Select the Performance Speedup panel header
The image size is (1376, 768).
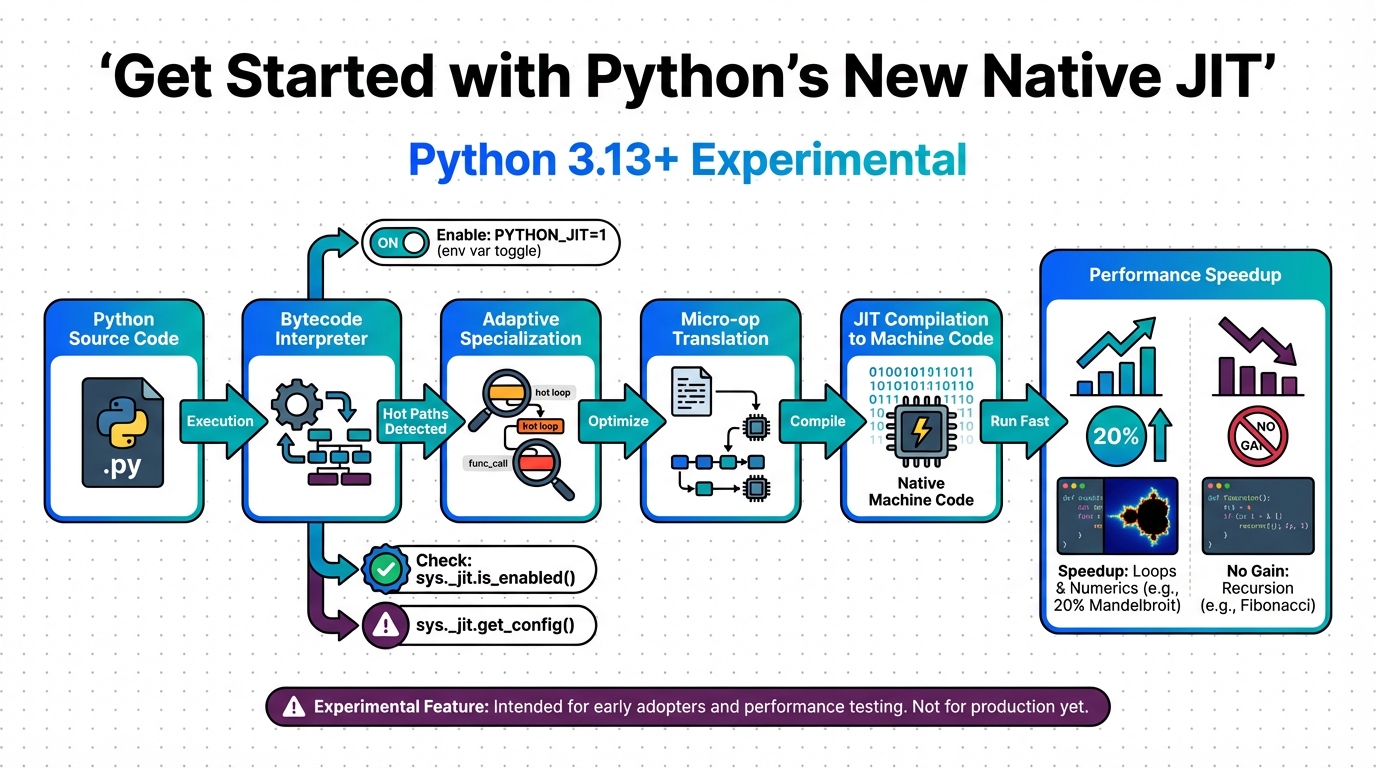(1185, 275)
